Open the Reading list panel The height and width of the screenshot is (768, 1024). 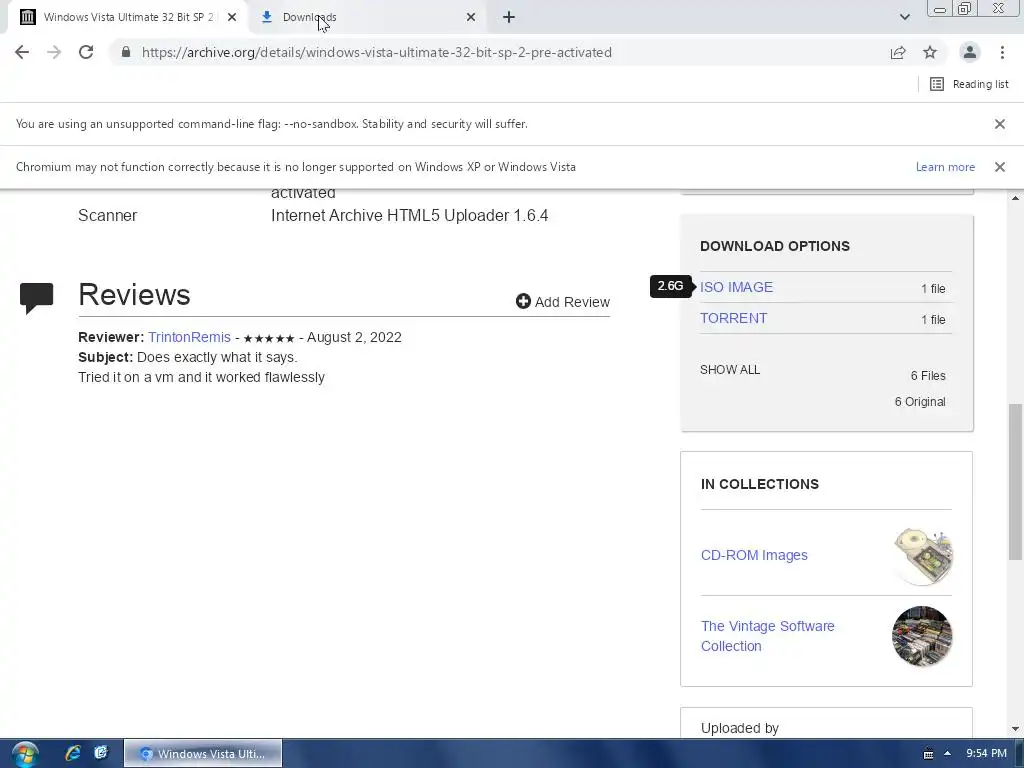969,84
